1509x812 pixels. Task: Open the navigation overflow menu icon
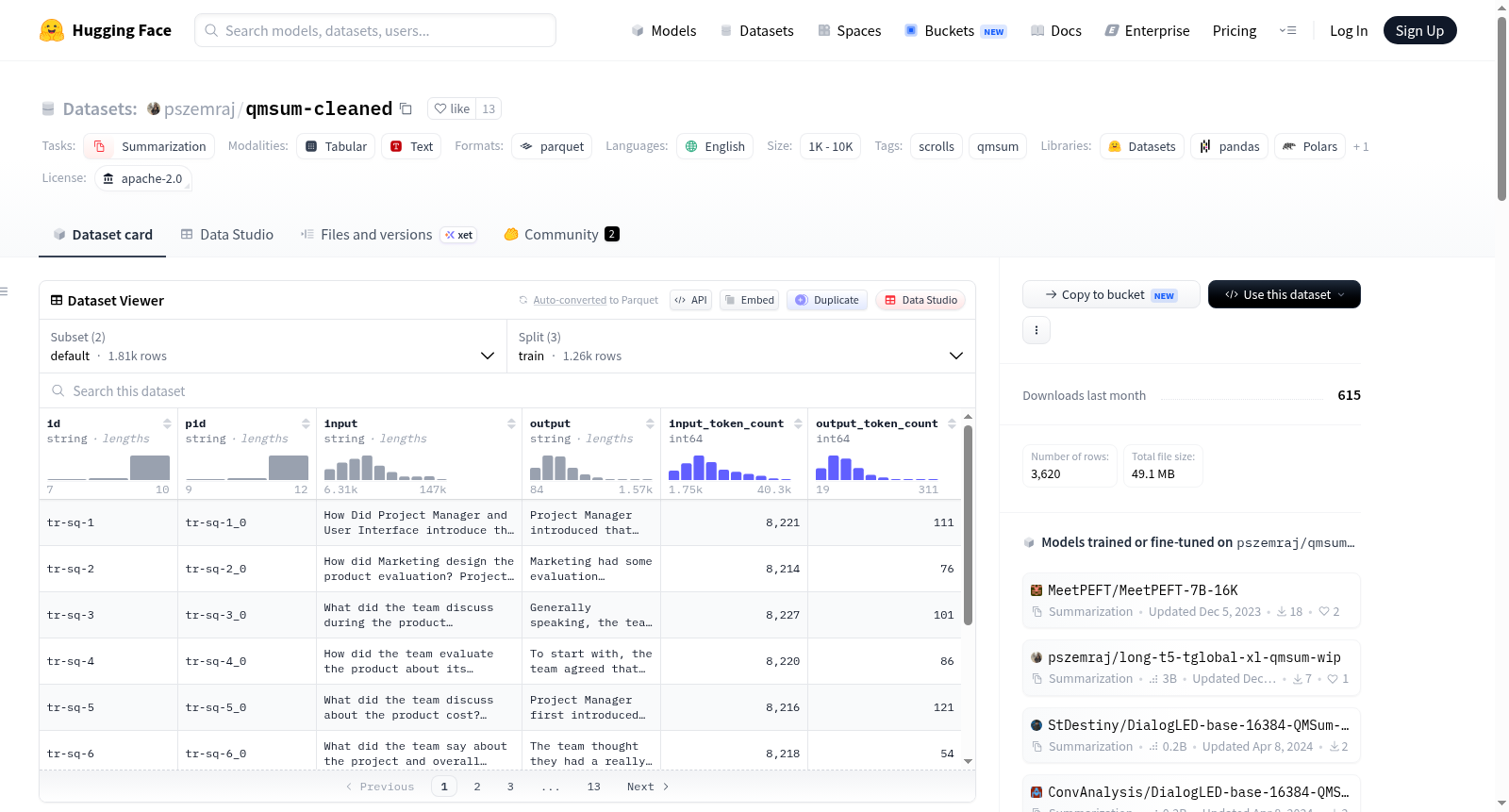click(1287, 30)
